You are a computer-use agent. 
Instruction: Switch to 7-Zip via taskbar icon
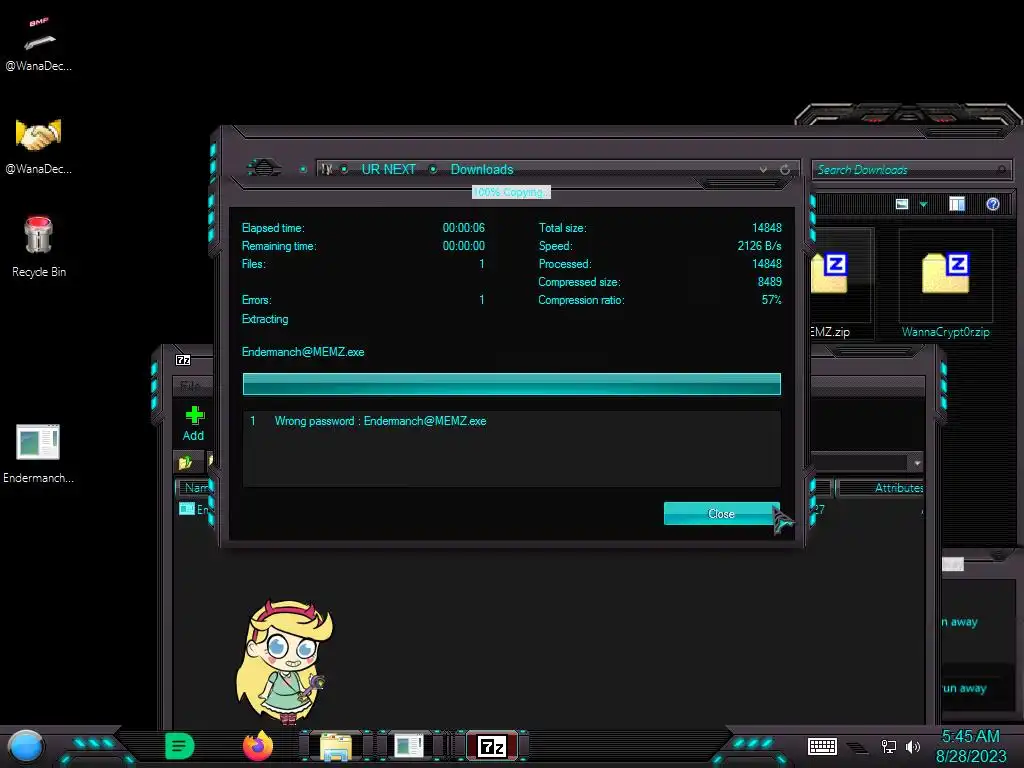tap(492, 746)
